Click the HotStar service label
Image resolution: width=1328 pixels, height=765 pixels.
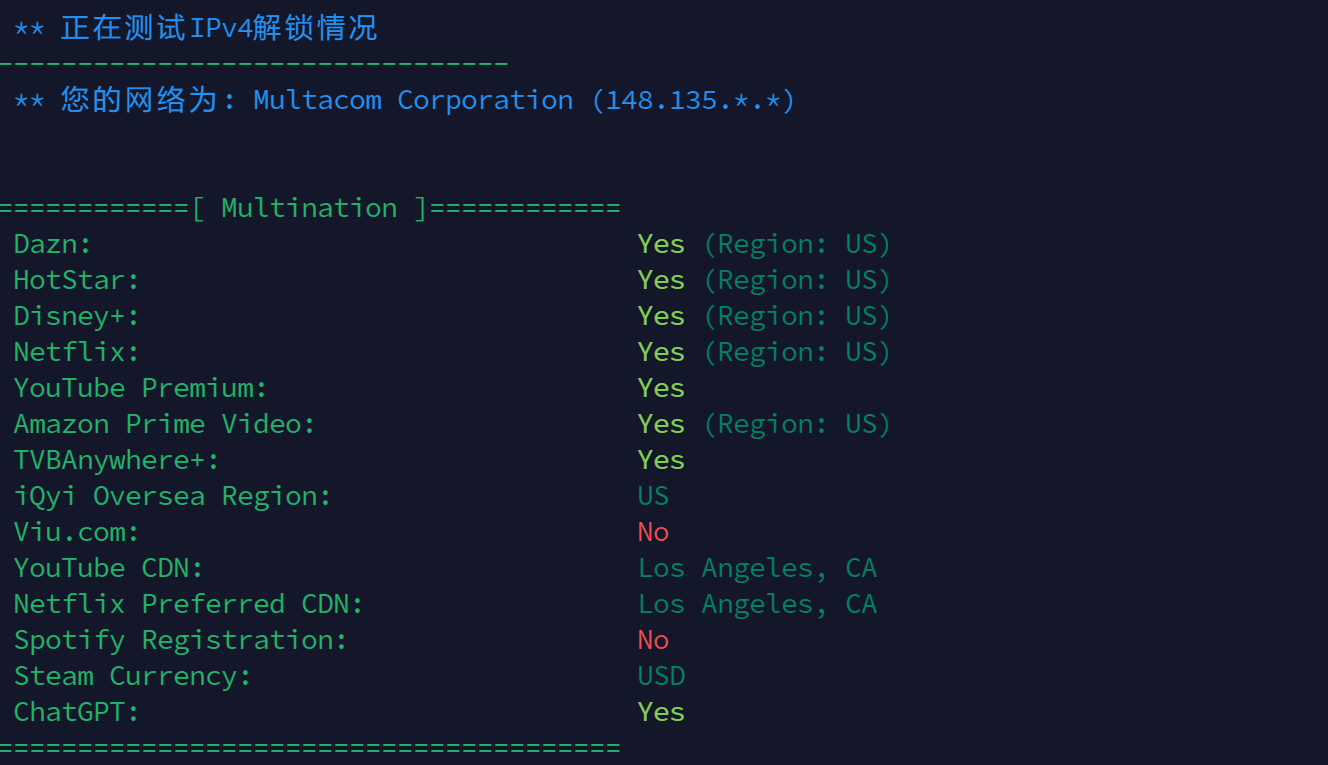[x=77, y=280]
